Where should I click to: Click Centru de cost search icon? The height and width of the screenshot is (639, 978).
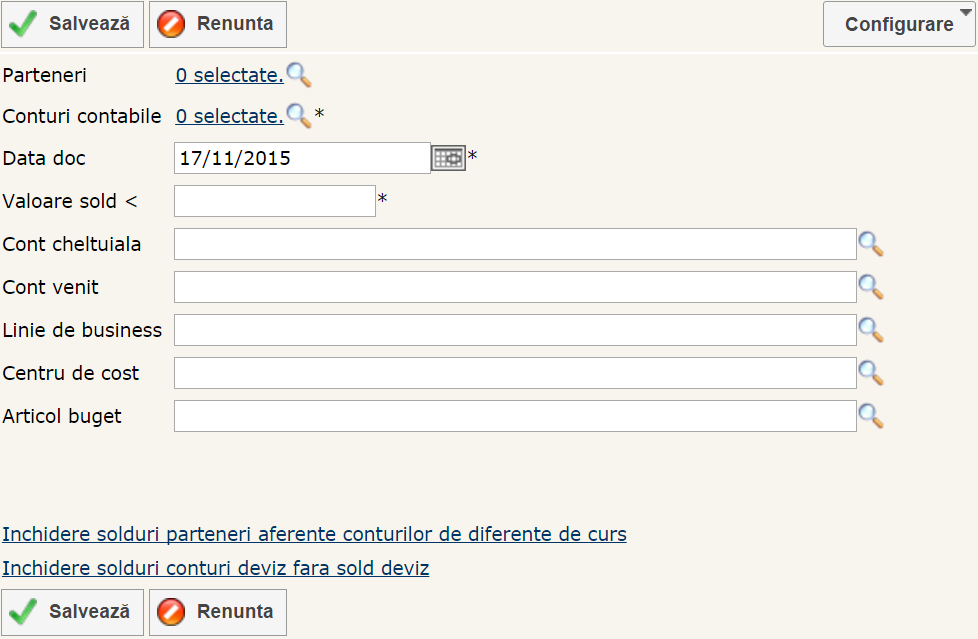pos(871,373)
